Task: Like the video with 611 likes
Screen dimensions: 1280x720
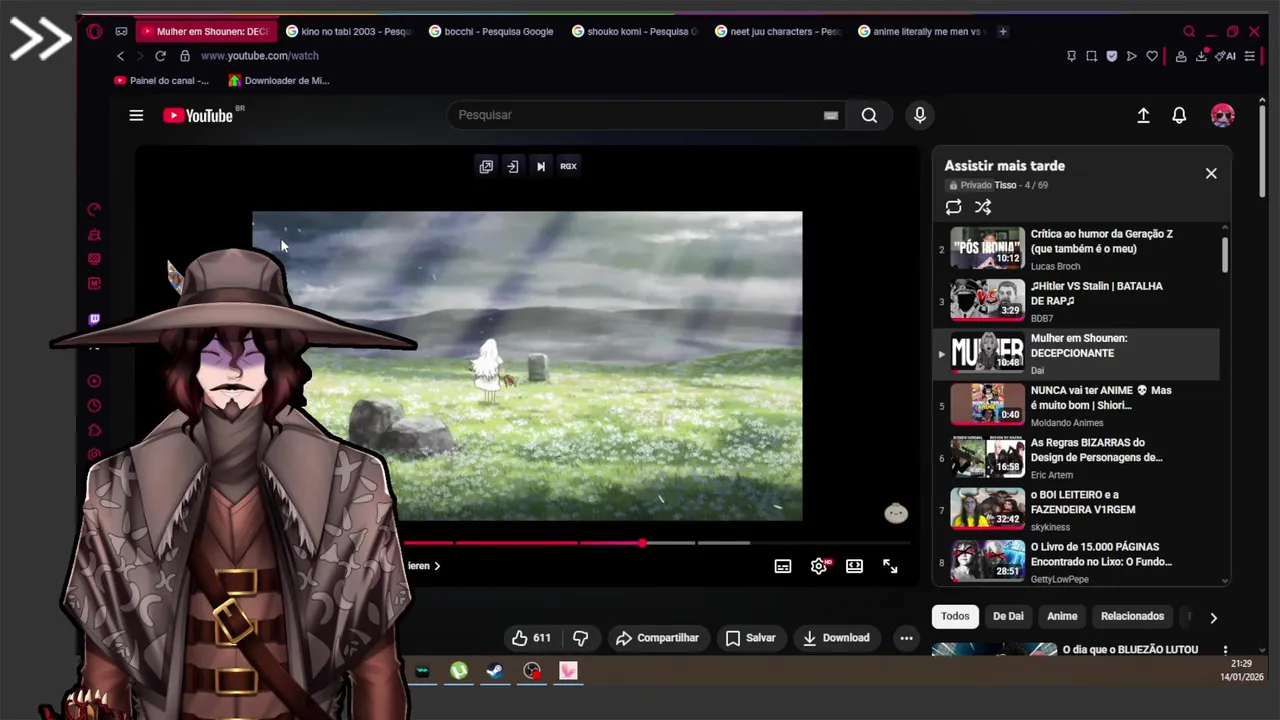Action: tap(531, 638)
